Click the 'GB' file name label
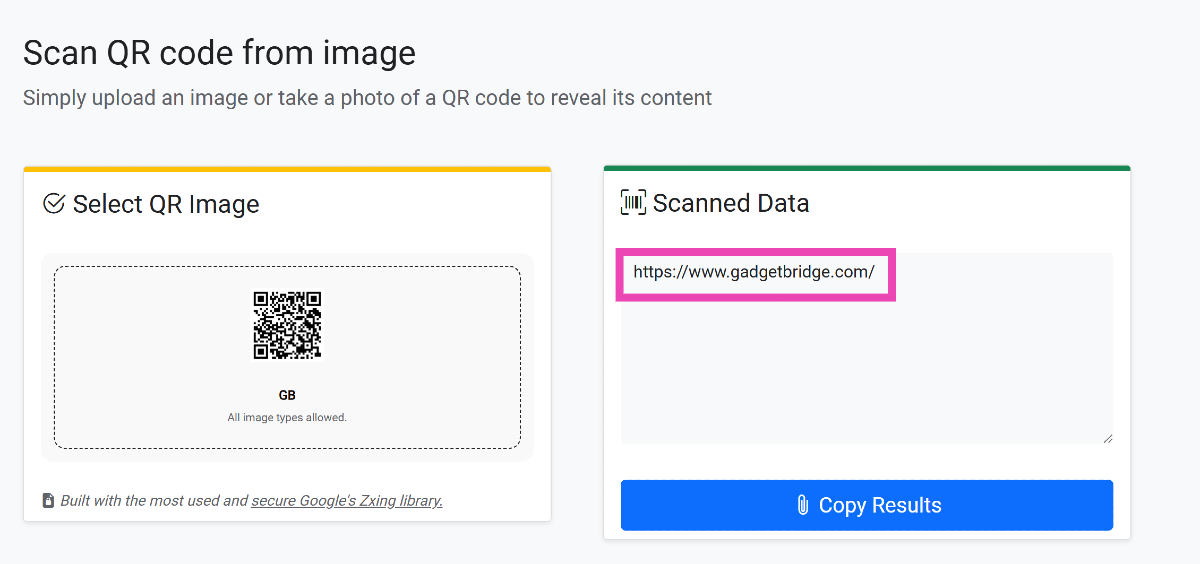The image size is (1200, 564). [x=287, y=395]
